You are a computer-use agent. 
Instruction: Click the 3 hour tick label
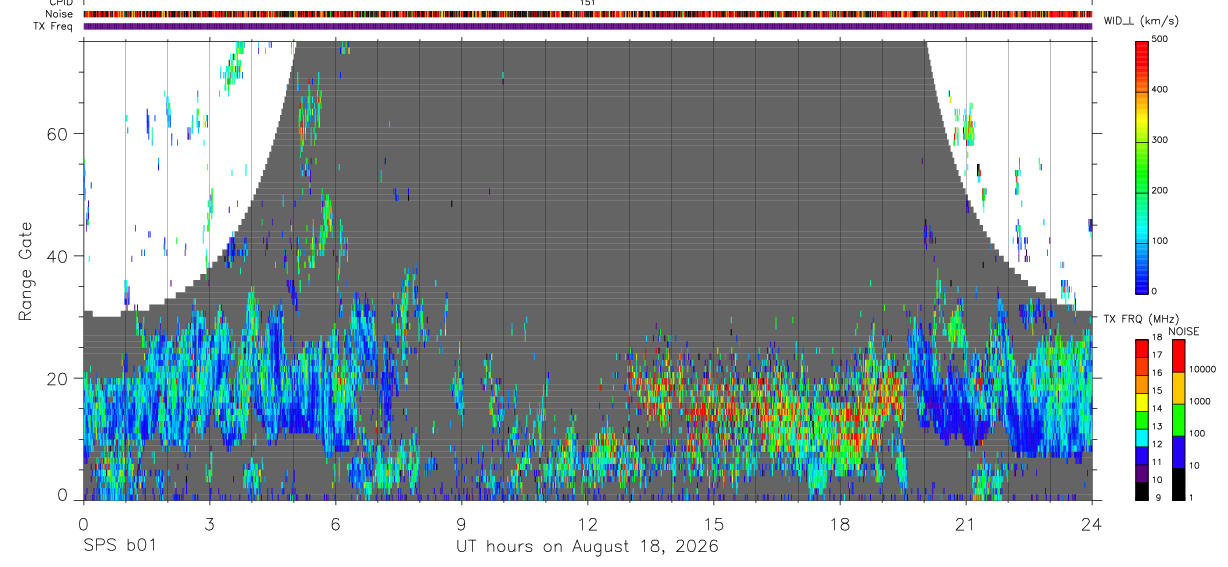[209, 523]
